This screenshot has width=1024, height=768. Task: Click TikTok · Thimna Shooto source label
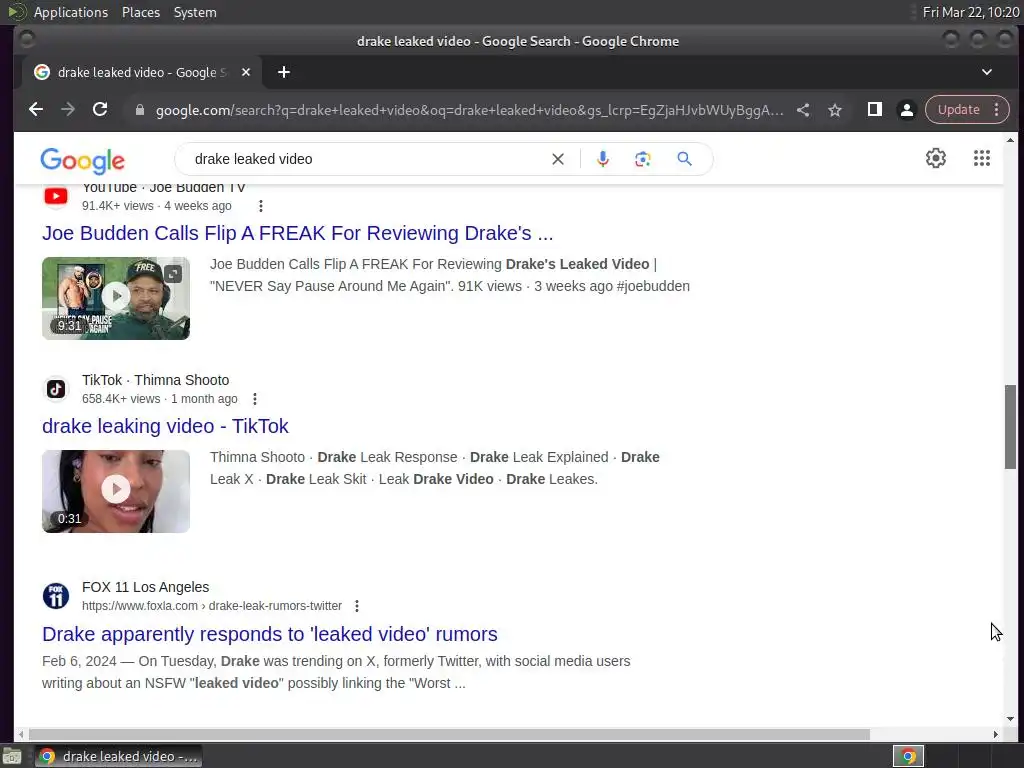tap(155, 380)
